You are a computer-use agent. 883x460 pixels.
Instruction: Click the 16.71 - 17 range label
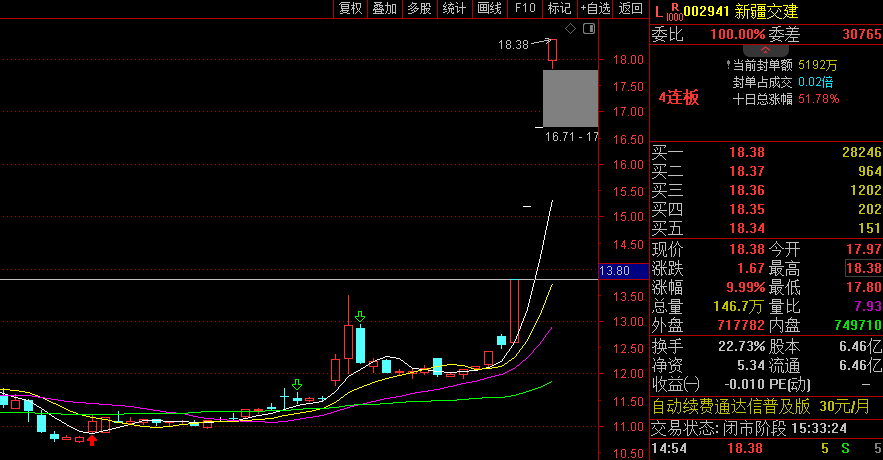point(571,137)
